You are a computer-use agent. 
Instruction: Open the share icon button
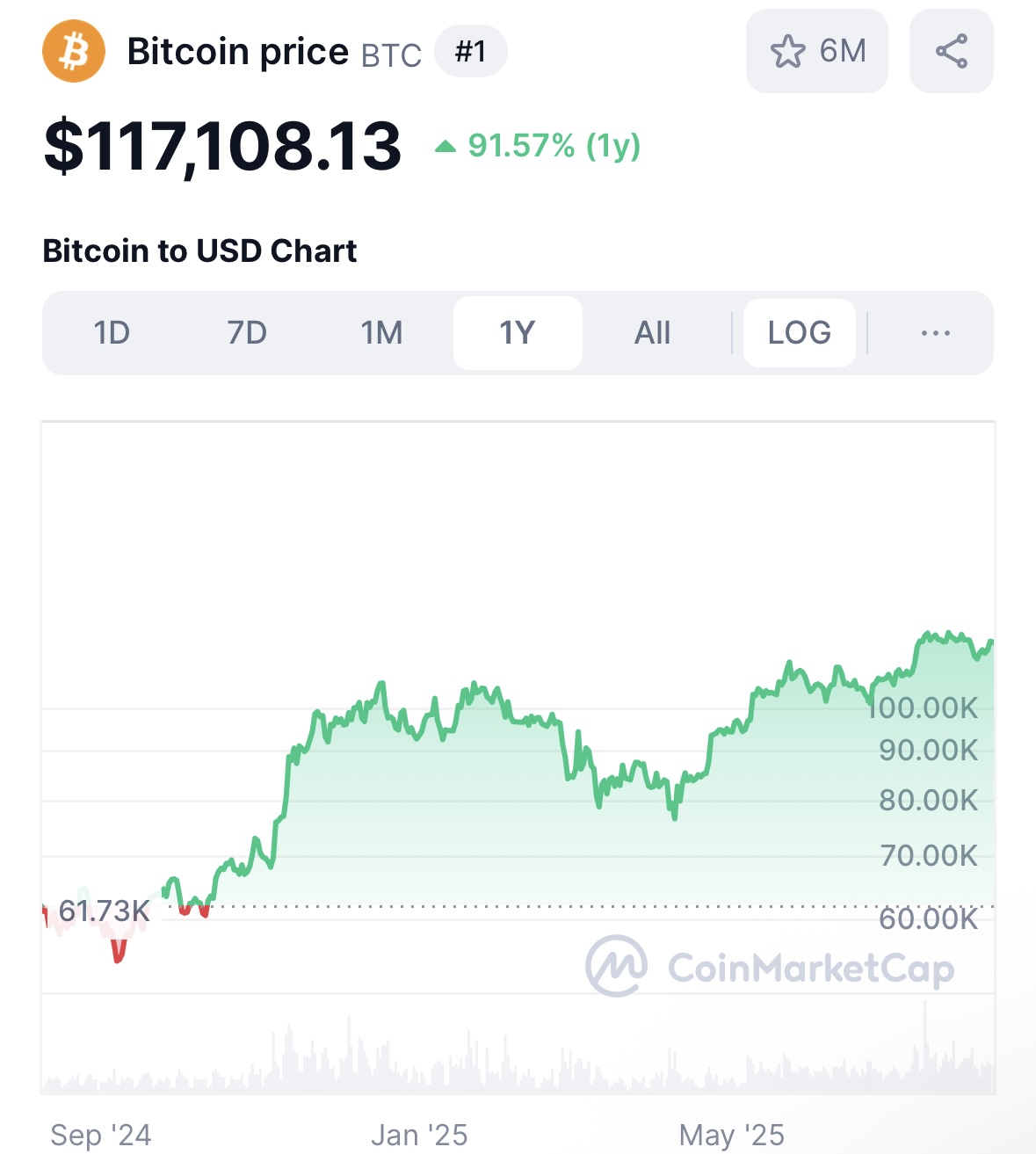tap(952, 51)
